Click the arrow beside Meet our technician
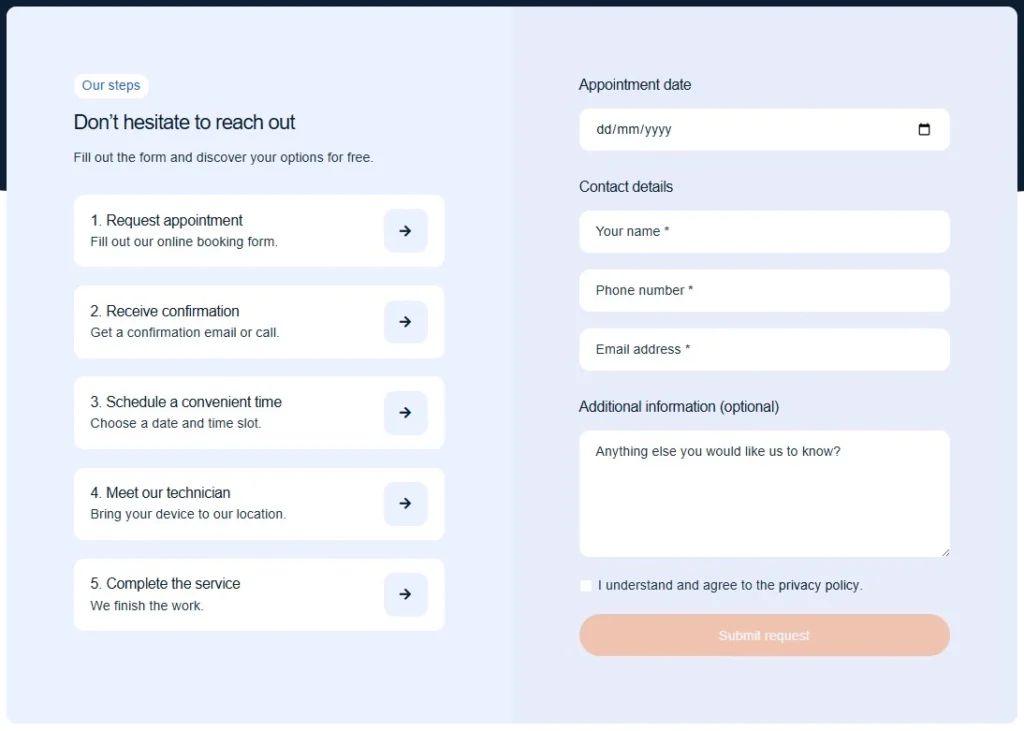 (x=405, y=504)
